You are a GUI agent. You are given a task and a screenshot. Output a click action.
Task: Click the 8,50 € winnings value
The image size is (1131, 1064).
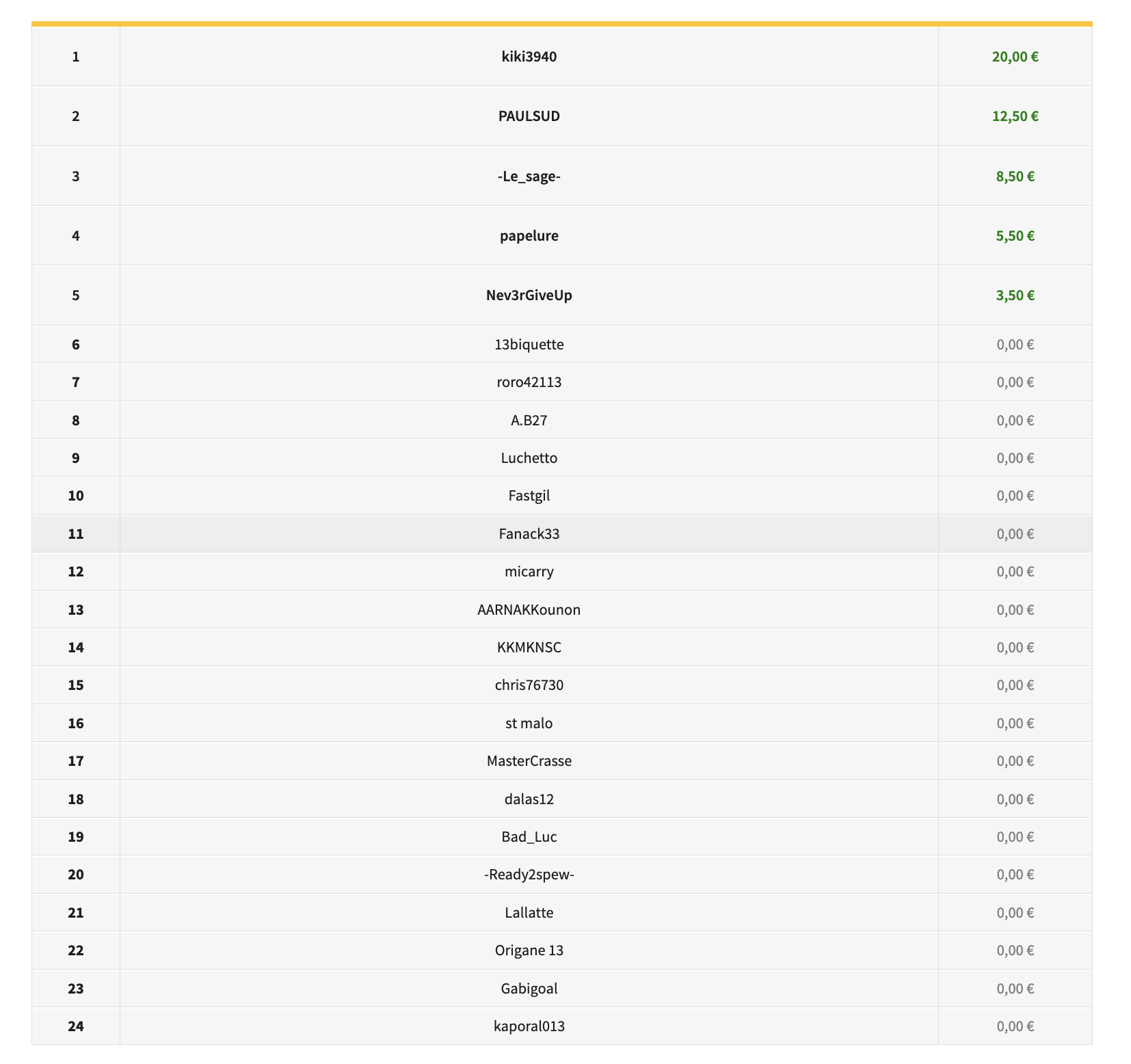tap(1015, 176)
